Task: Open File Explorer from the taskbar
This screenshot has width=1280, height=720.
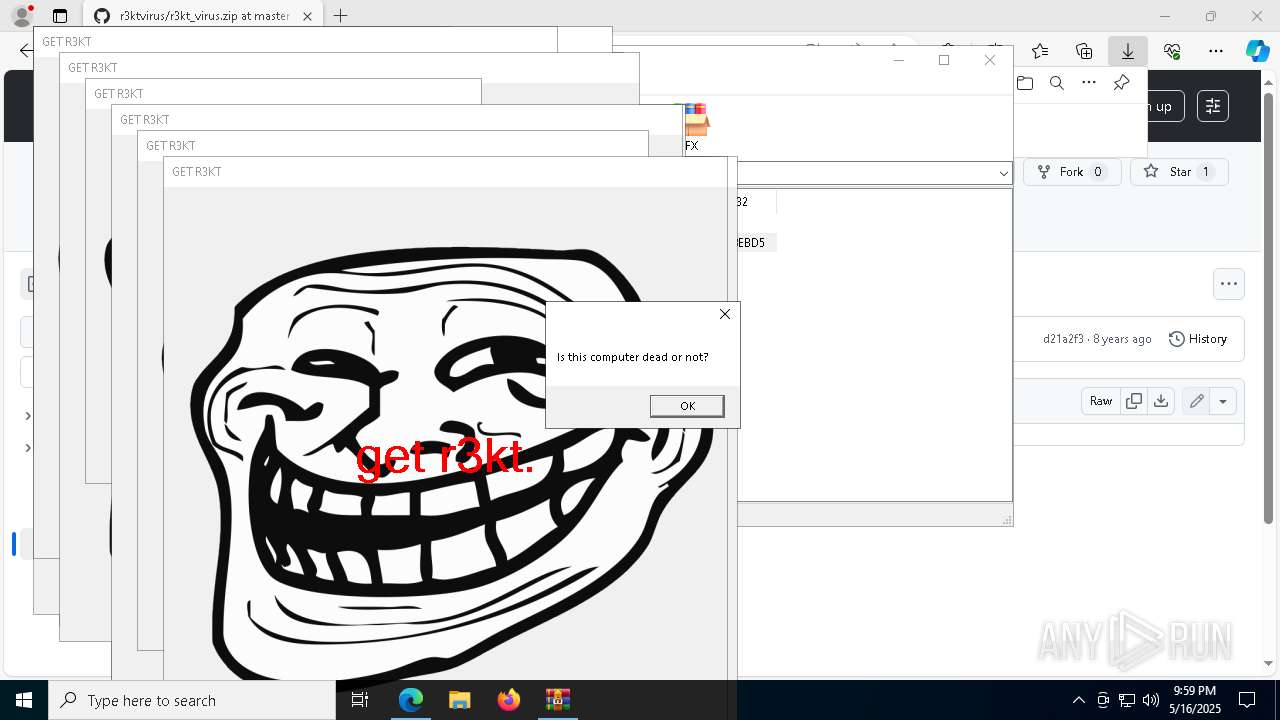Action: tap(459, 700)
